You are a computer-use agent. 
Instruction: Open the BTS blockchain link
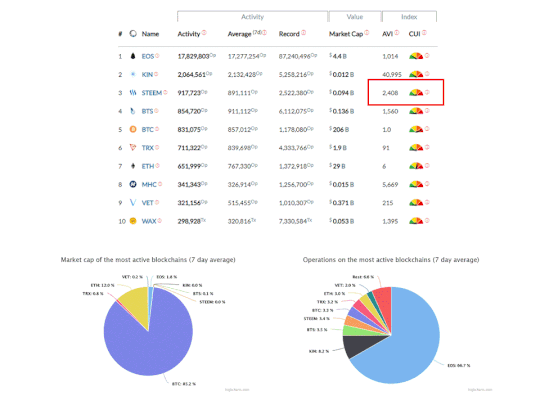pos(147,111)
